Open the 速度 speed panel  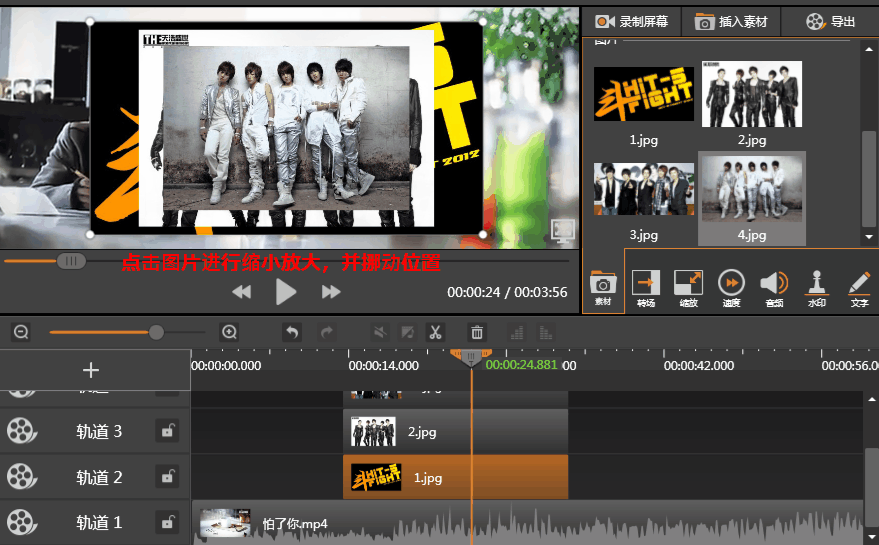point(731,288)
